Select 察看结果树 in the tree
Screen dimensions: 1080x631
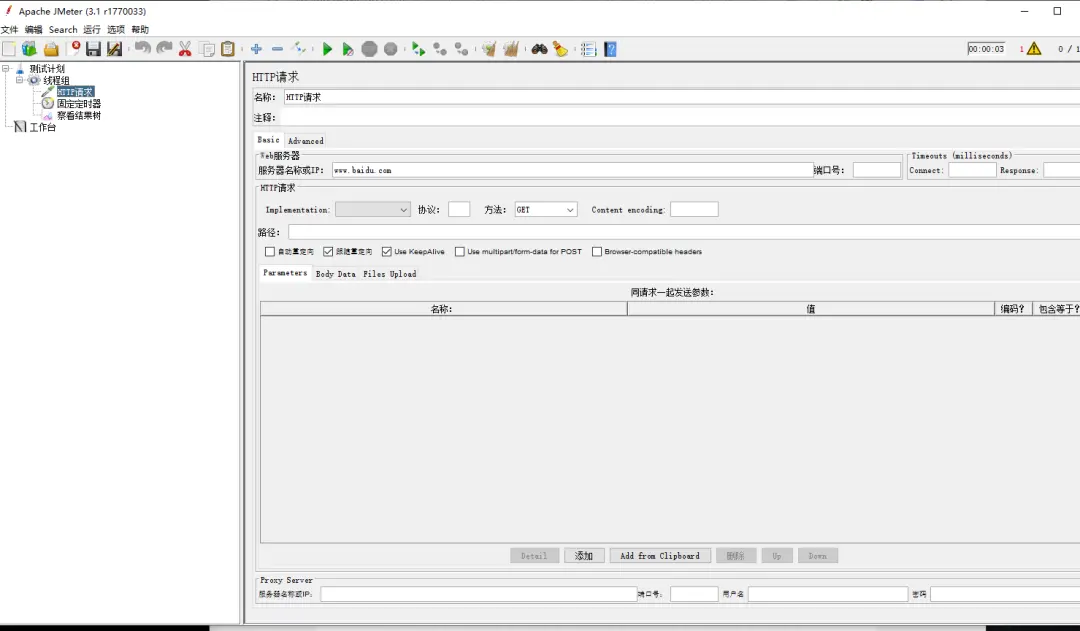pyautogui.click(x=79, y=115)
